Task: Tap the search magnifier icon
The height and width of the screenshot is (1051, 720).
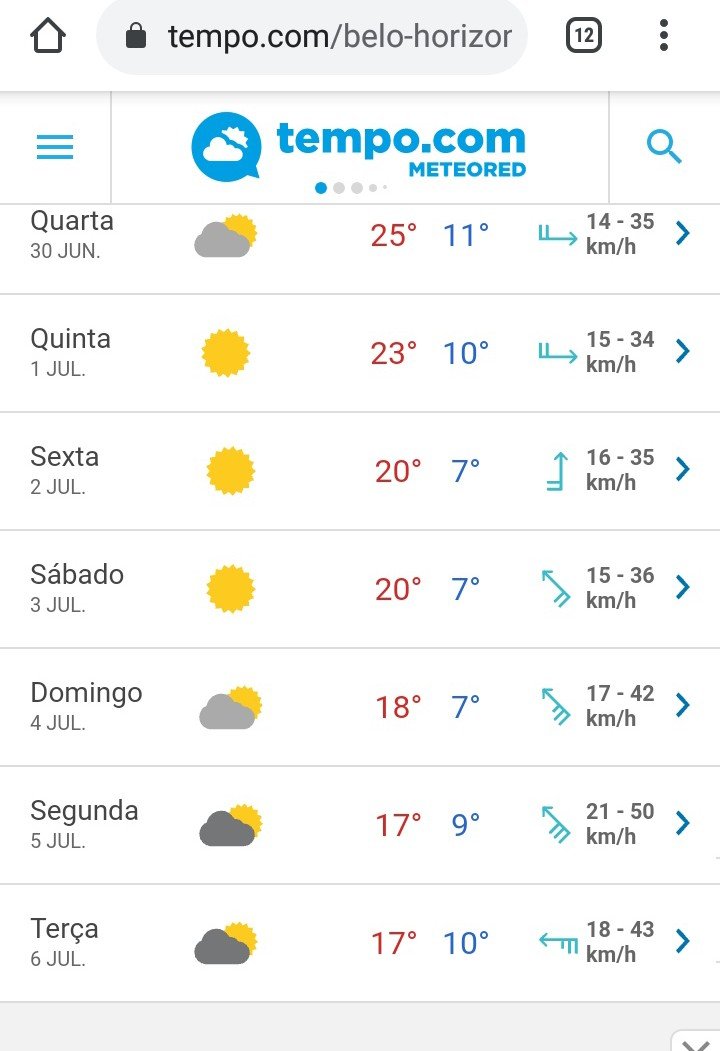Action: pos(664,147)
